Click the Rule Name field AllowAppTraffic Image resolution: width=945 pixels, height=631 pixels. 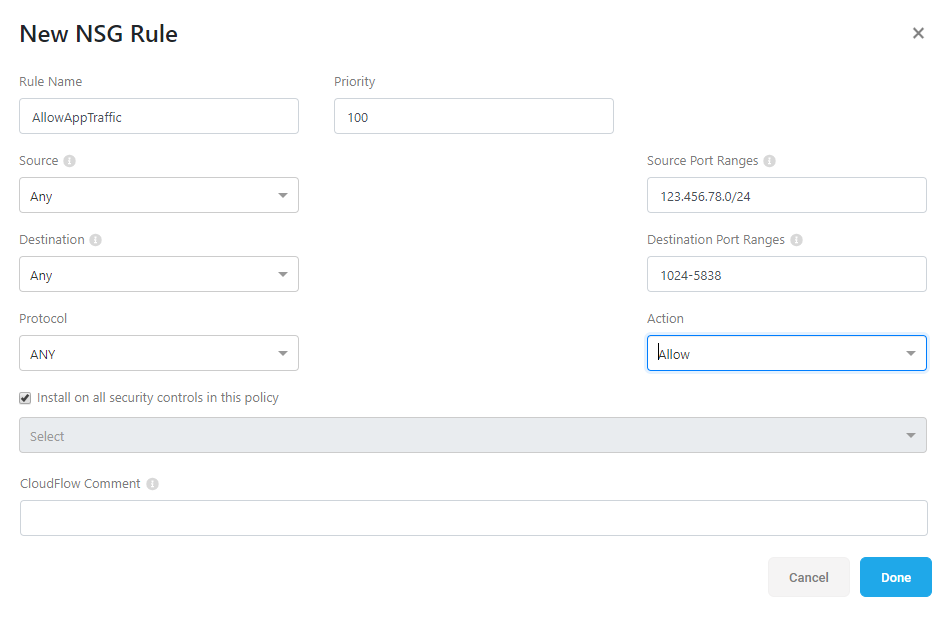pyautogui.click(x=159, y=116)
